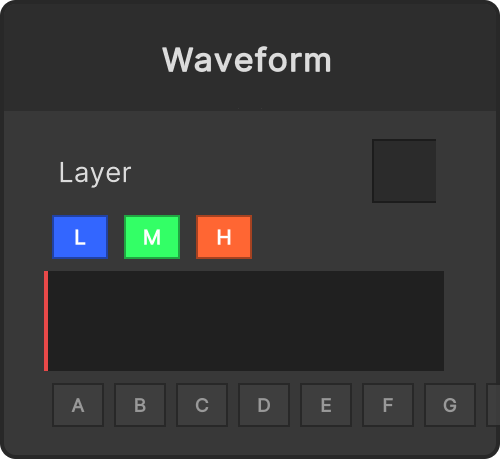Viewport: 500px width, 459px height.
Task: Toggle the green M mid-band button
Action: click(152, 237)
